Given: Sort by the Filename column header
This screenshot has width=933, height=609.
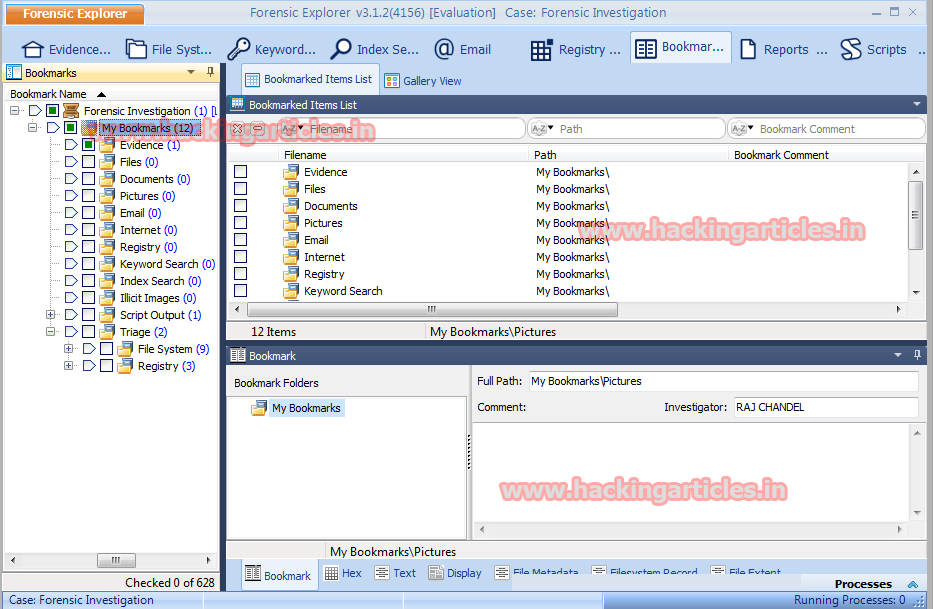Looking at the screenshot, I should click(x=403, y=155).
